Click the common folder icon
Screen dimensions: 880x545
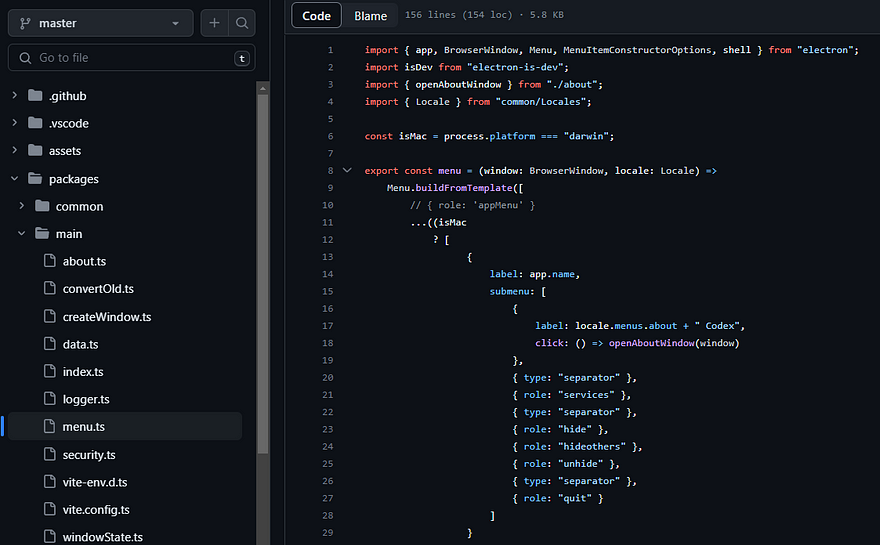pos(42,206)
